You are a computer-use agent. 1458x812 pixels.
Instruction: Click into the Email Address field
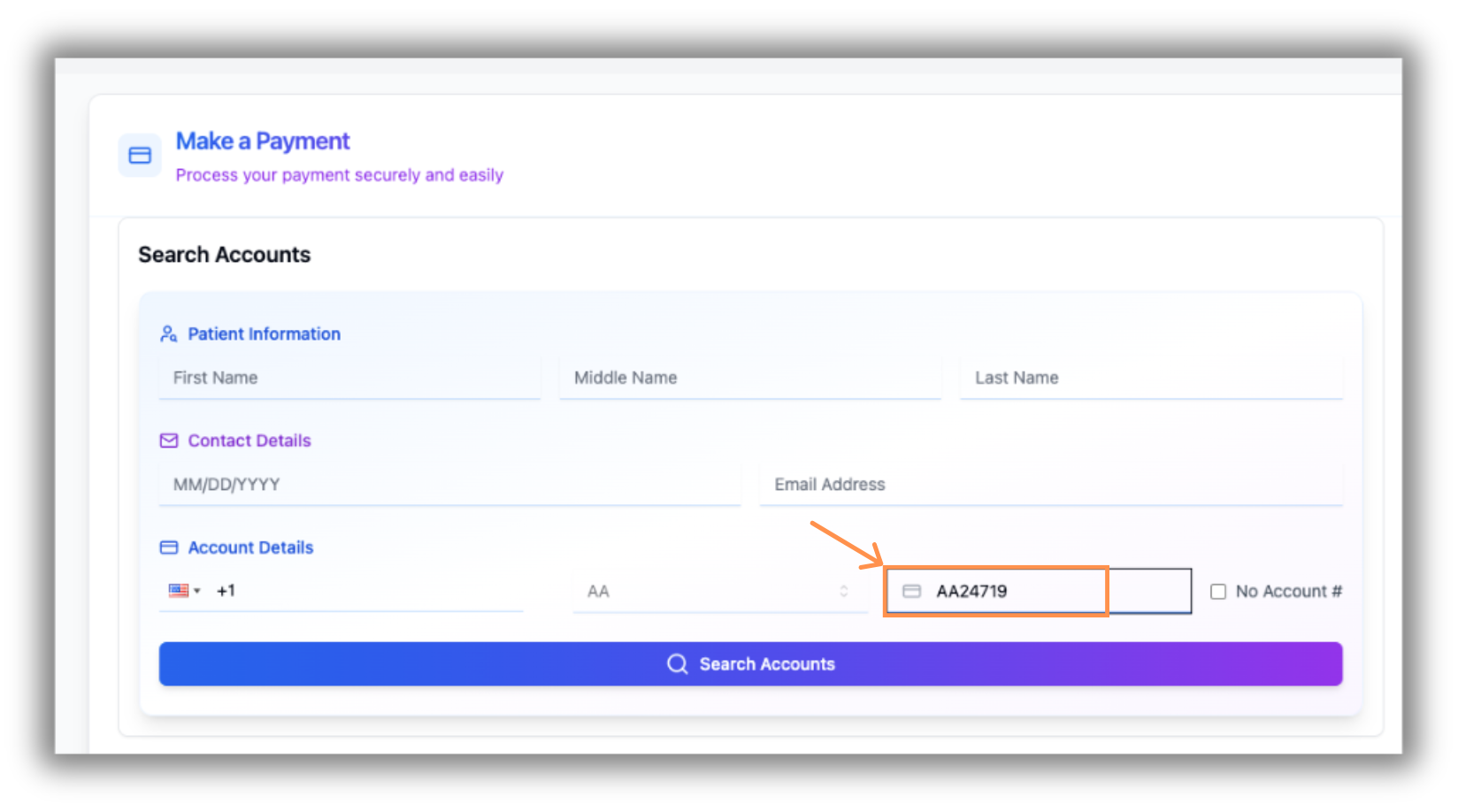(x=1050, y=485)
